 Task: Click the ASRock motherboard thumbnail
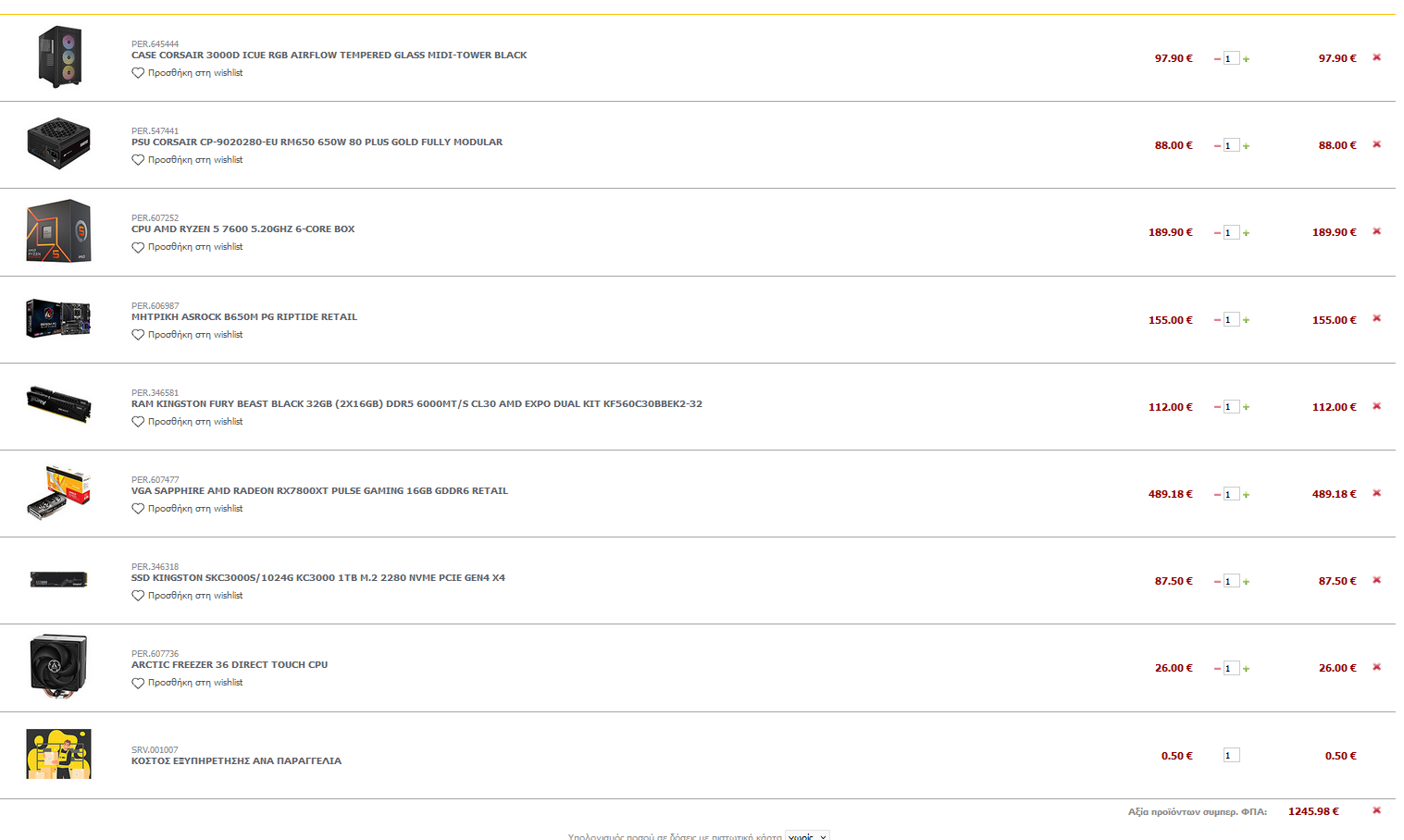click(58, 318)
